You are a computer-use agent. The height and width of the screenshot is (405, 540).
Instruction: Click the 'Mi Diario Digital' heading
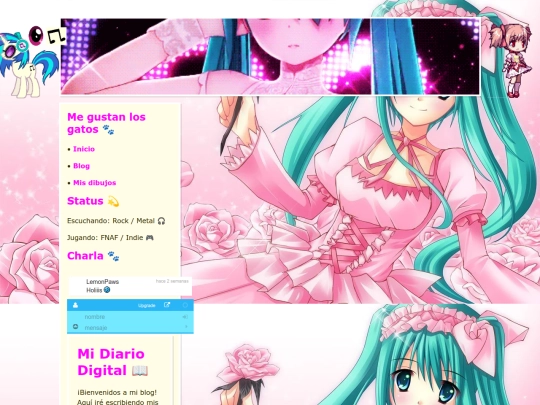click(x=113, y=362)
